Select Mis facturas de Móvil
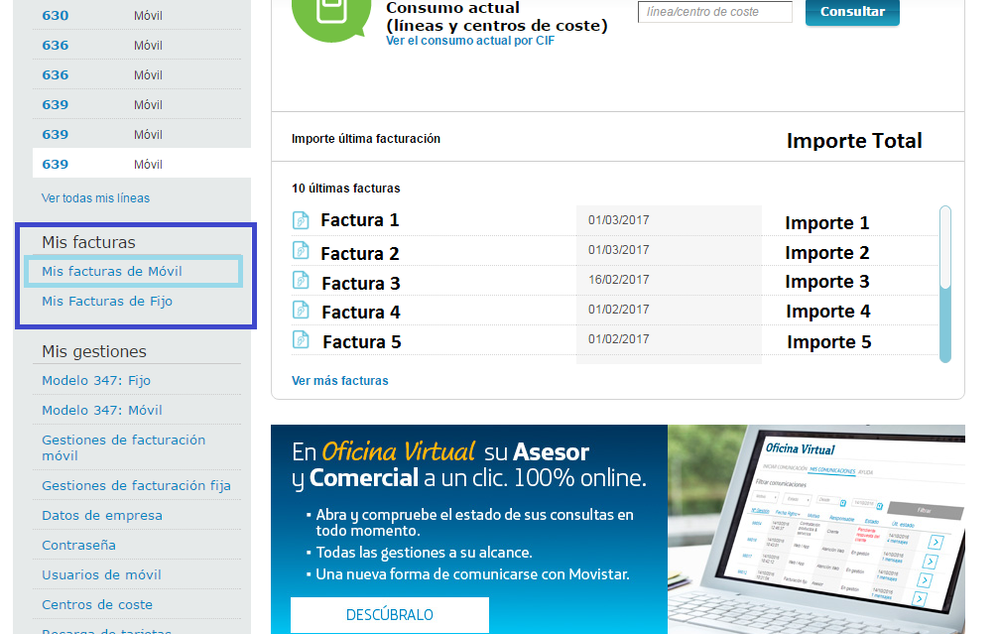 click(x=112, y=271)
